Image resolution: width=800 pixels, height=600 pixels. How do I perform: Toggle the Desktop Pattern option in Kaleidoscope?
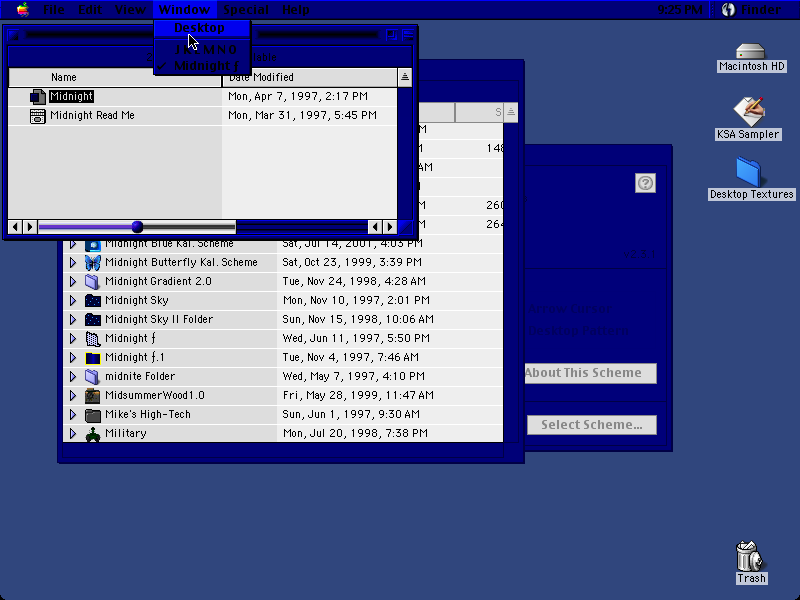point(579,330)
